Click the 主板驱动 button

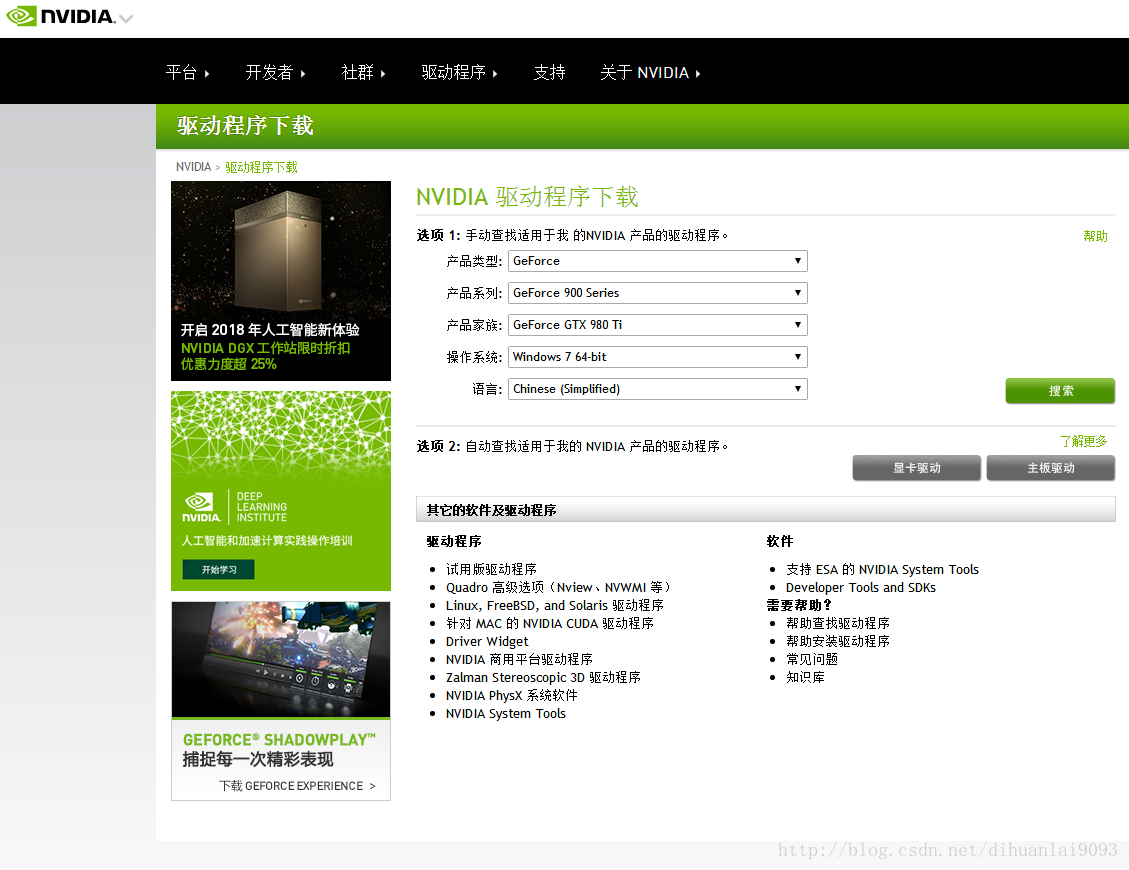click(x=1051, y=468)
